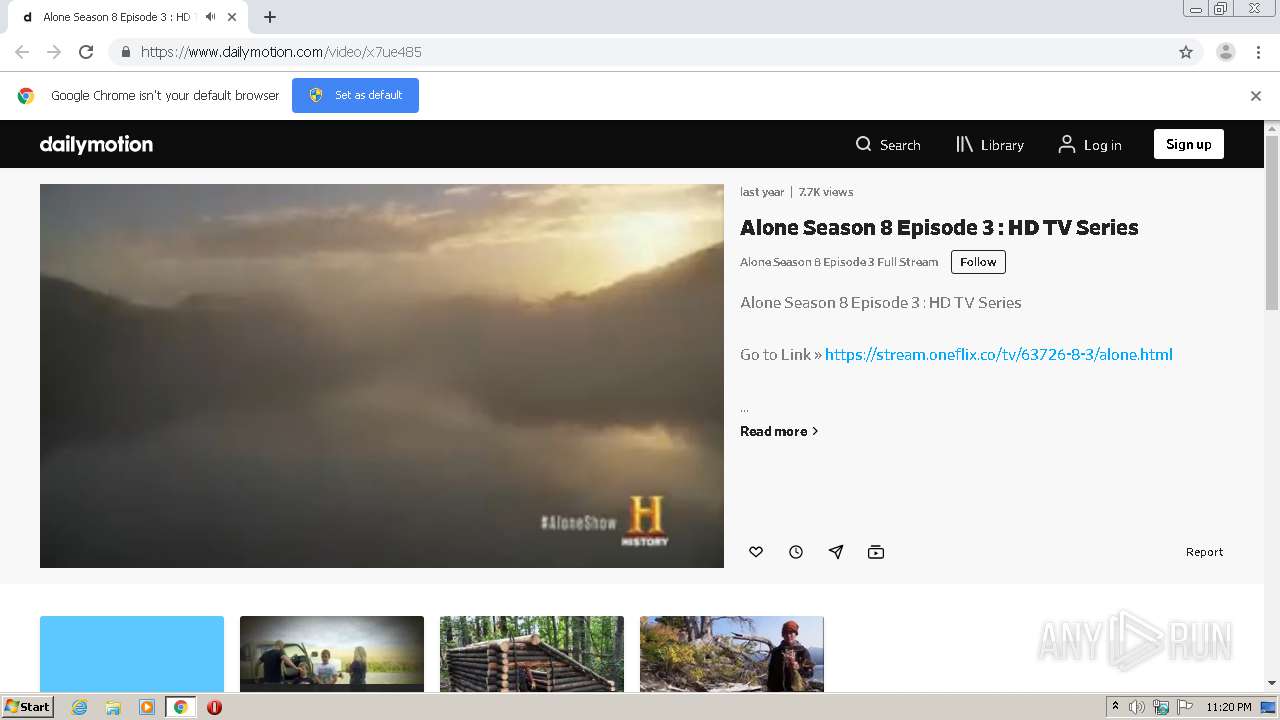Show hidden tray icons arrow

[x=1115, y=706]
